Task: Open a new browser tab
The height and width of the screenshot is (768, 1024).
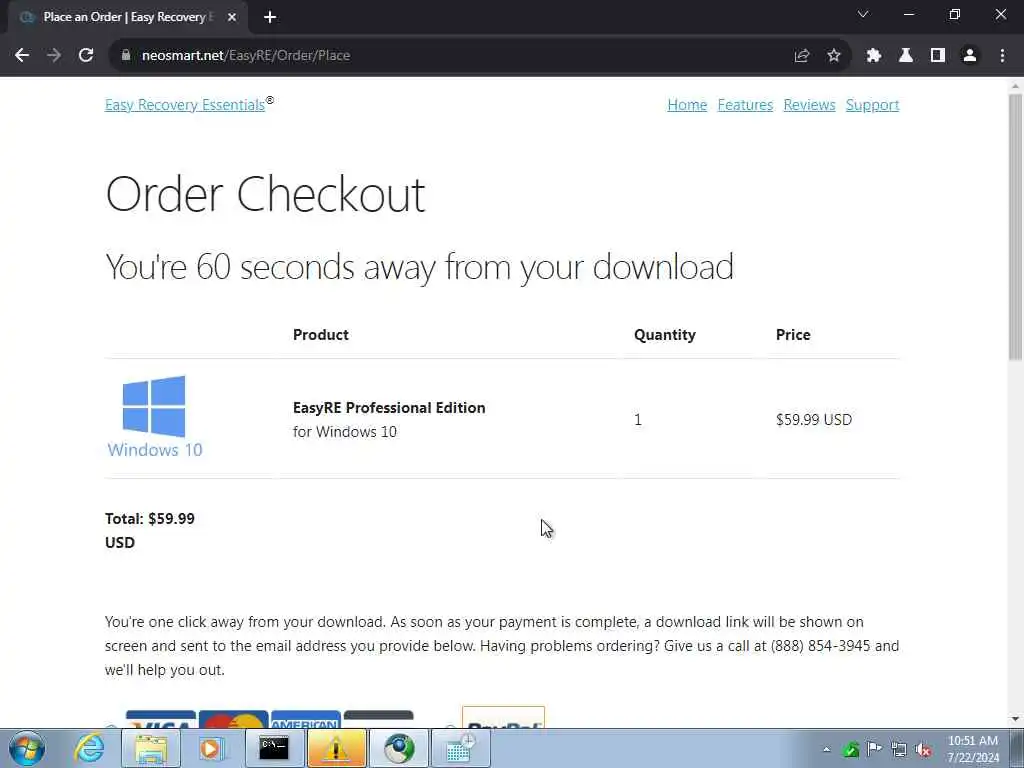Action: click(x=270, y=18)
